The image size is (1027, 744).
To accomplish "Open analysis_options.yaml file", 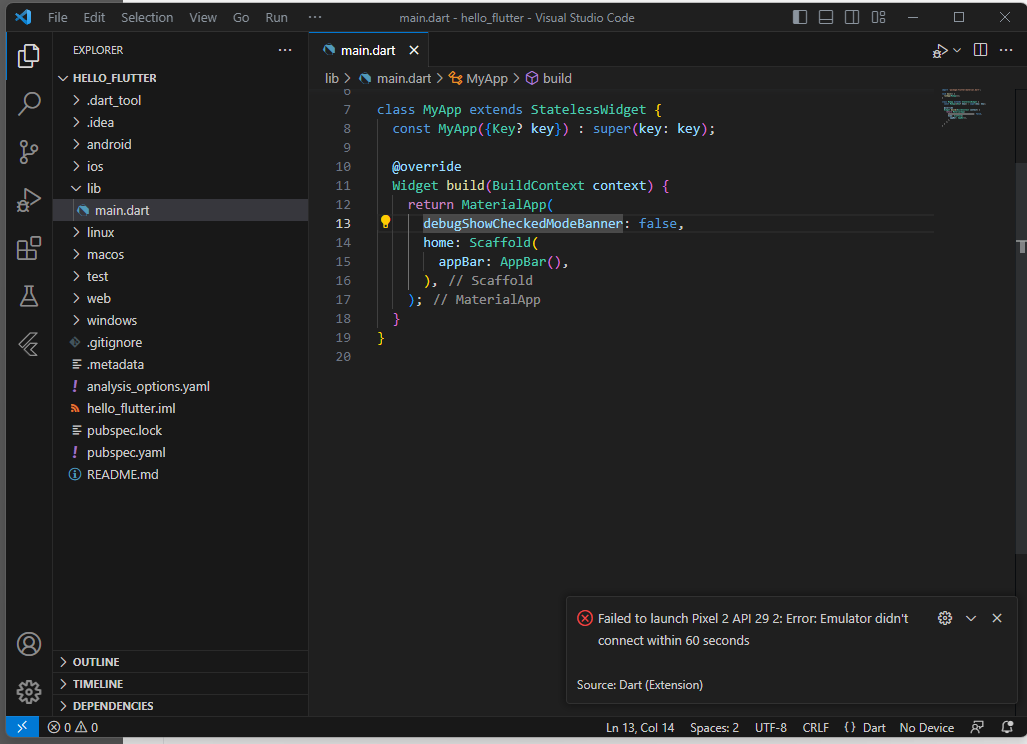I will (180, 386).
